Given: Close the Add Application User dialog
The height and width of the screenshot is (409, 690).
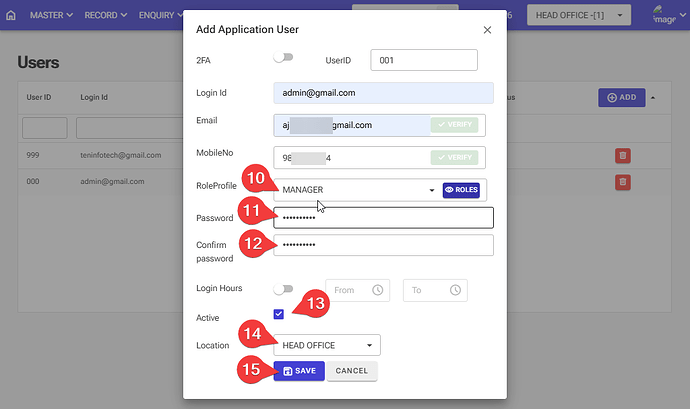Looking at the screenshot, I should (487, 30).
